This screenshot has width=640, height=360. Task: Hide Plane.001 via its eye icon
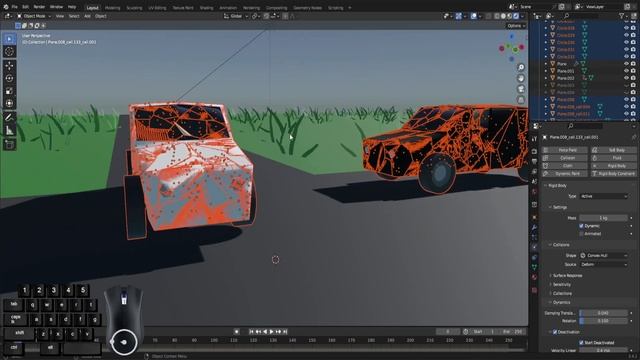[x=626, y=71]
